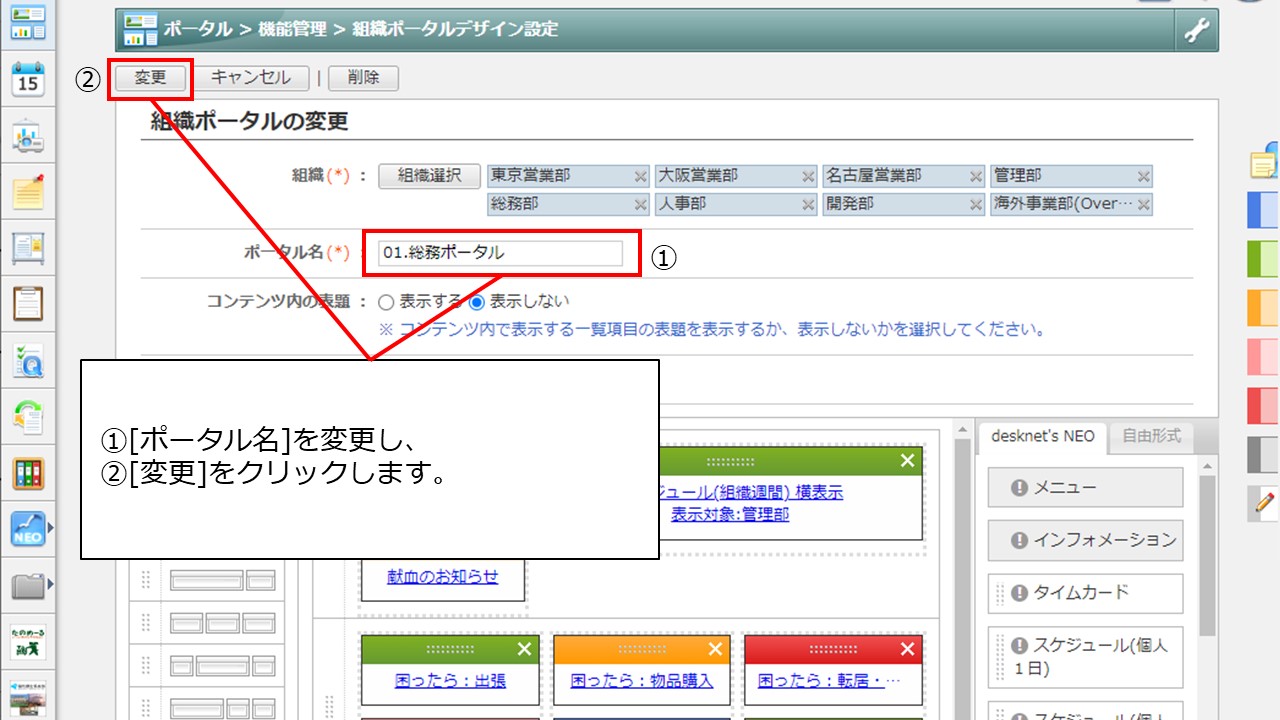Click the NEO chart icon in sidebar
This screenshot has width=1280, height=720.
point(28,529)
